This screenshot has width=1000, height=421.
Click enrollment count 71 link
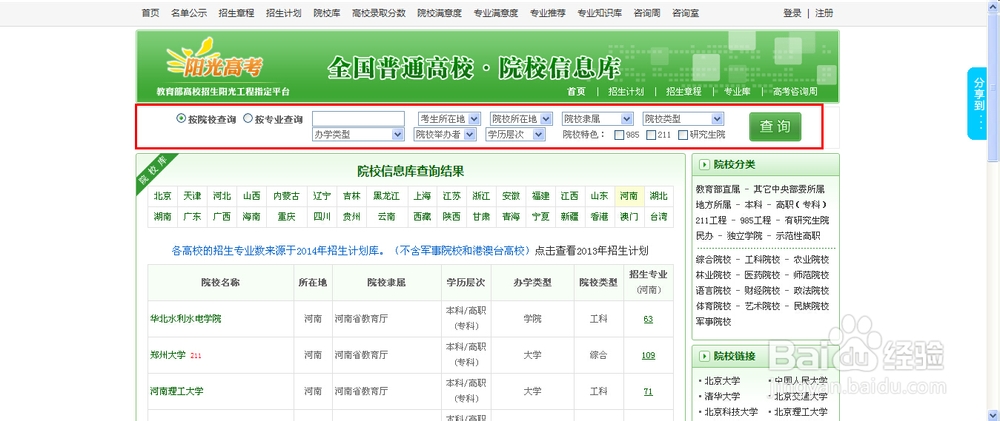pos(648,392)
